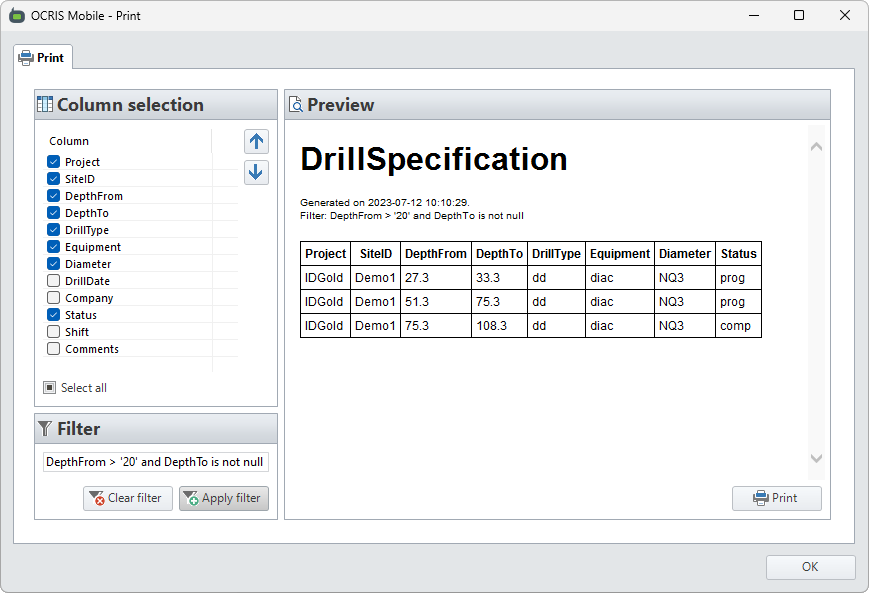Check the Comments column box
This screenshot has width=869, height=593.
coord(54,349)
